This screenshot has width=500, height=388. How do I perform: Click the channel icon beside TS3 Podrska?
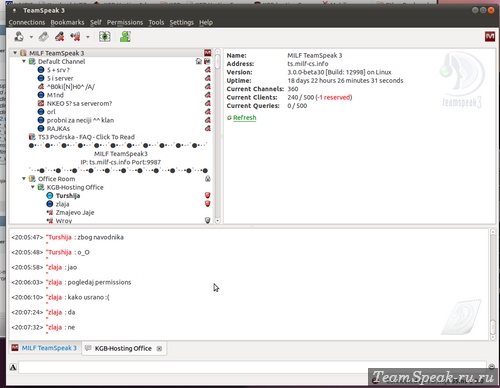point(32,137)
